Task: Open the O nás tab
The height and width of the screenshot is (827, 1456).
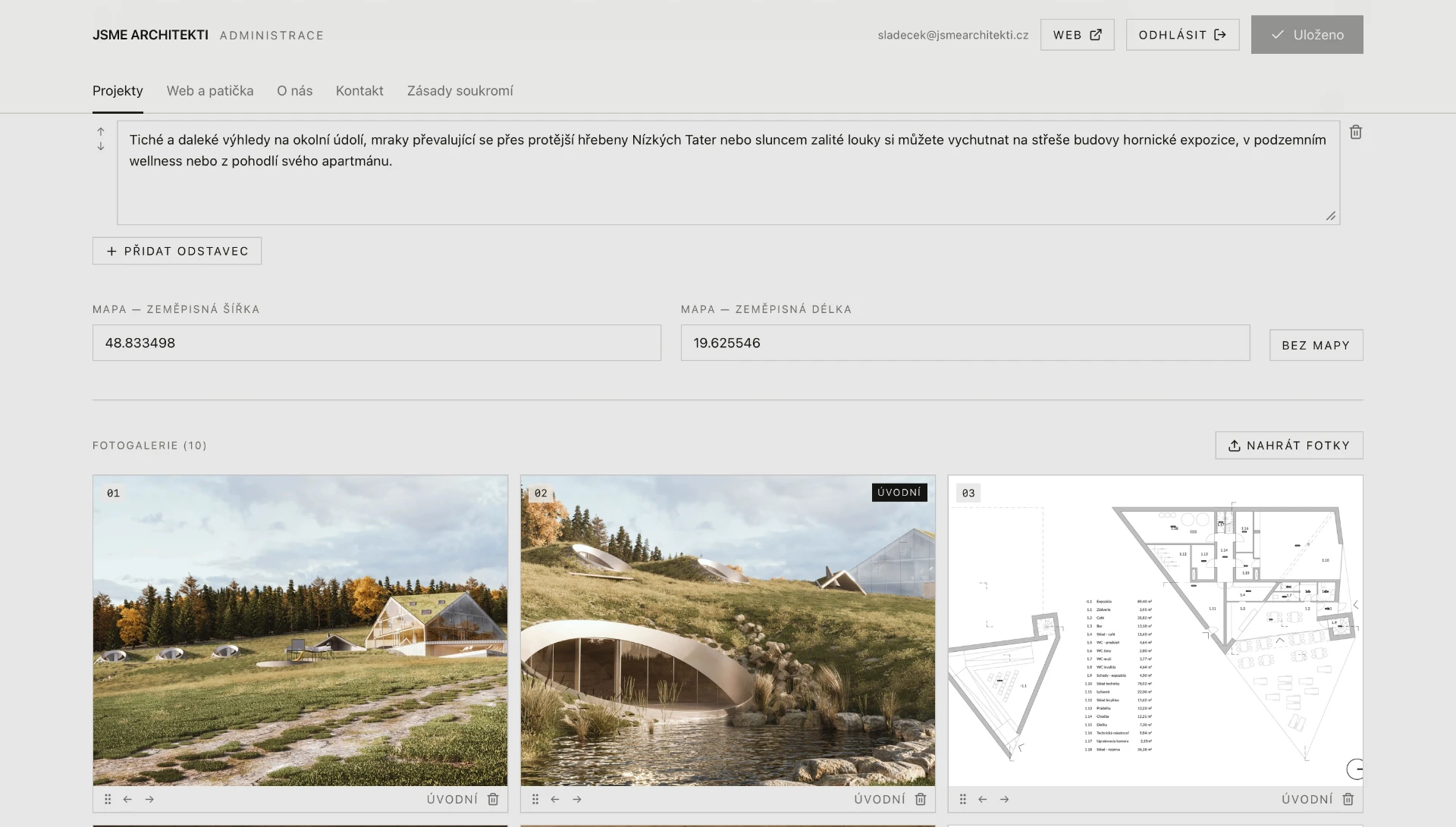Action: click(x=295, y=91)
